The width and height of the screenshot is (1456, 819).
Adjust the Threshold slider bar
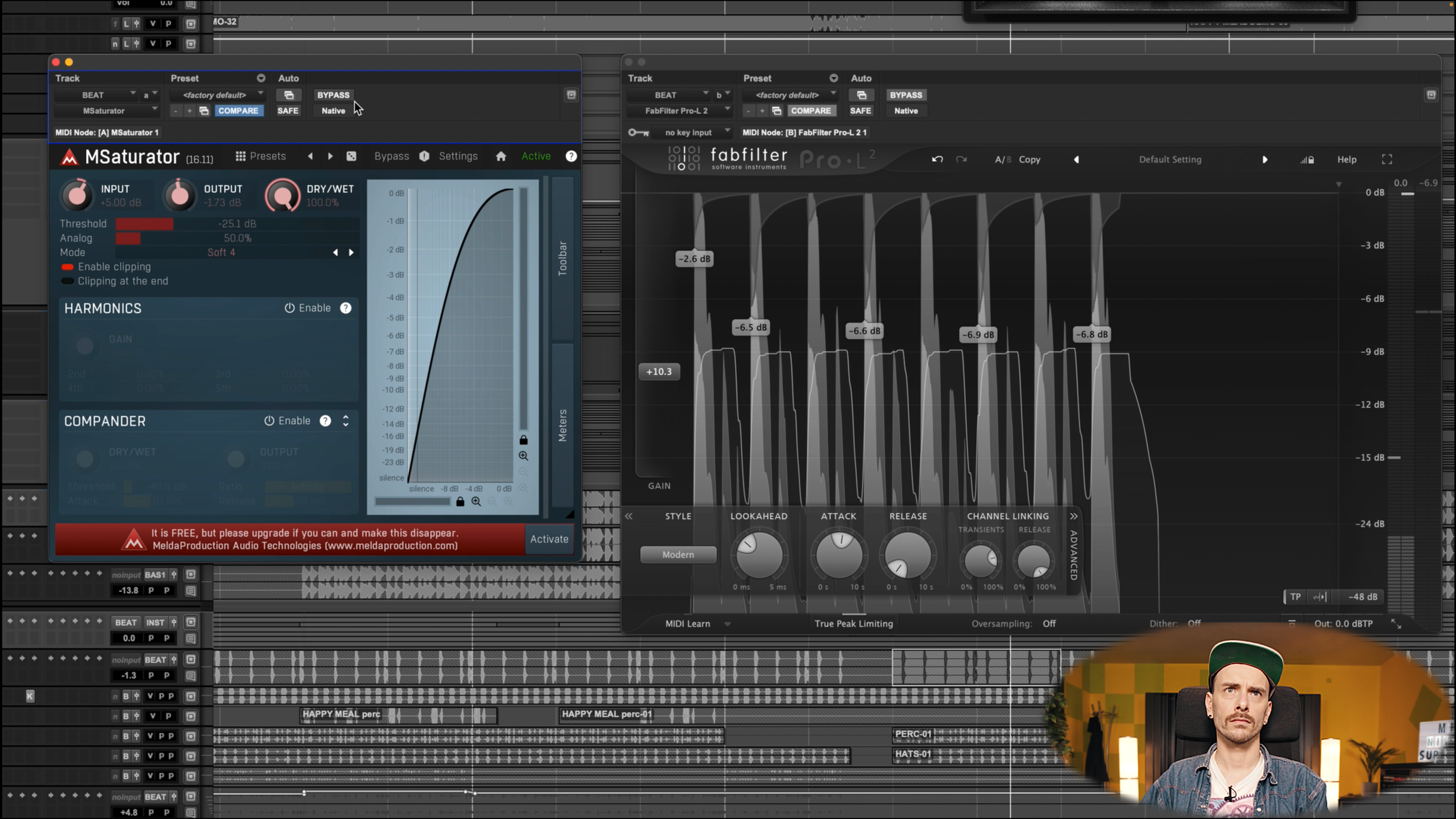pos(237,224)
